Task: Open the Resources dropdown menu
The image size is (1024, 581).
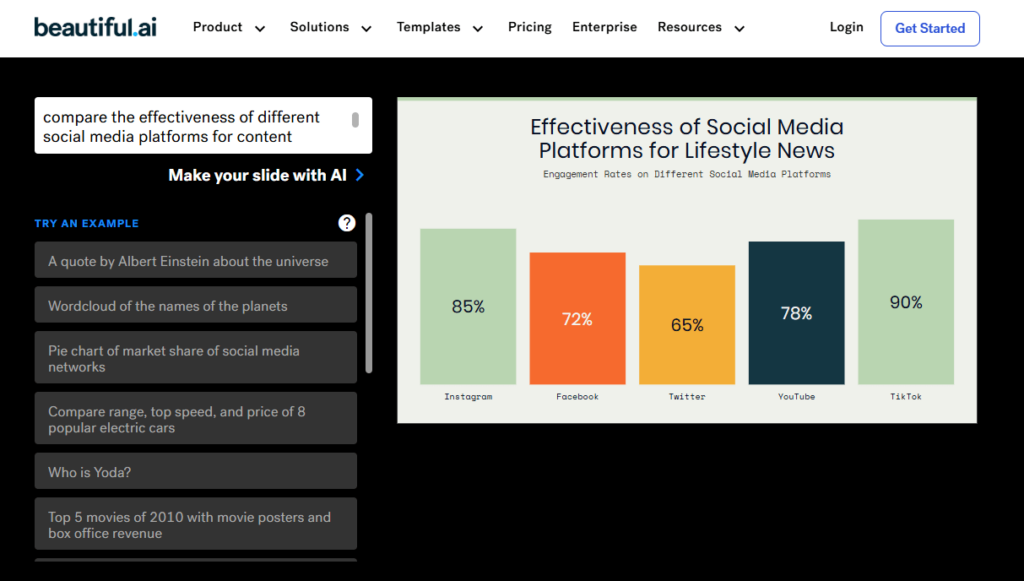Action: (x=700, y=28)
